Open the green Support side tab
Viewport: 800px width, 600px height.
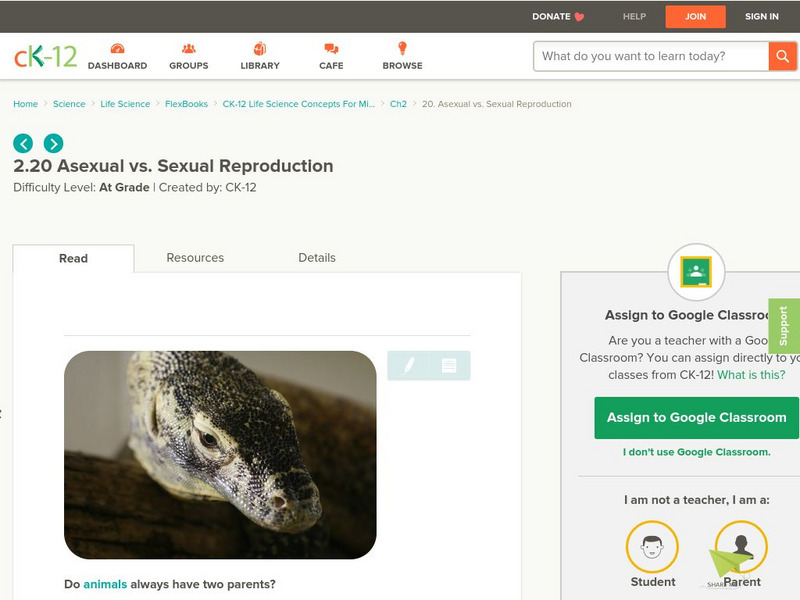click(784, 326)
